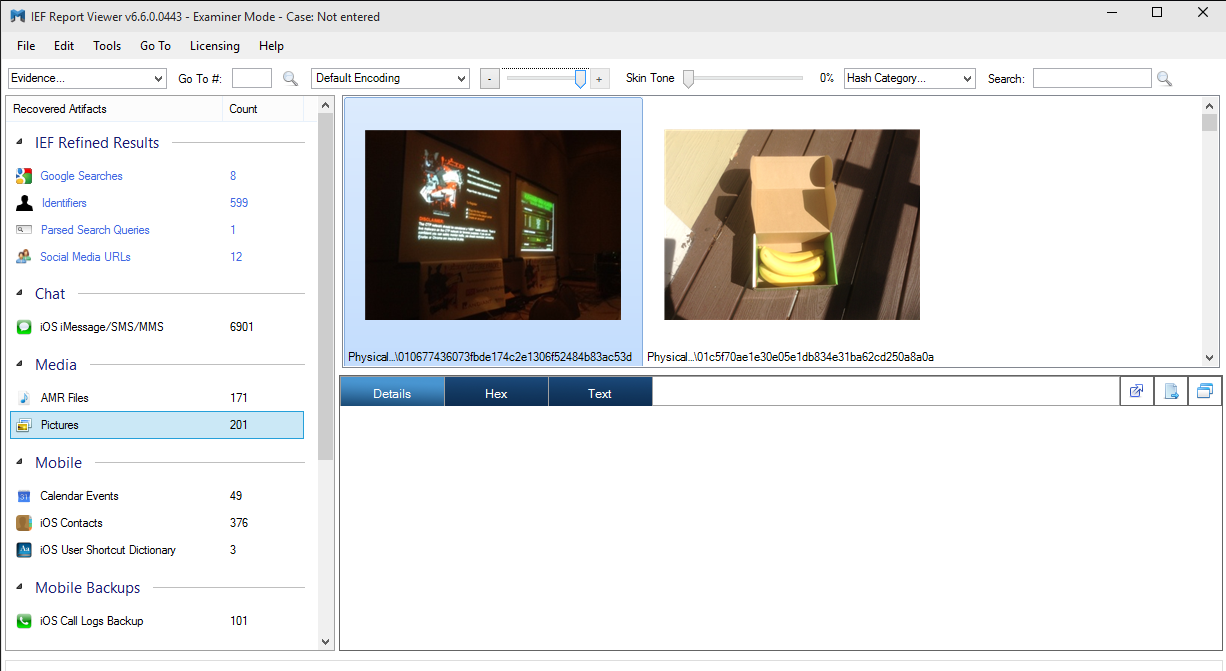Viewport: 1226px width, 671px height.
Task: Click the artifacts list scroll up arrow
Action: [326, 105]
